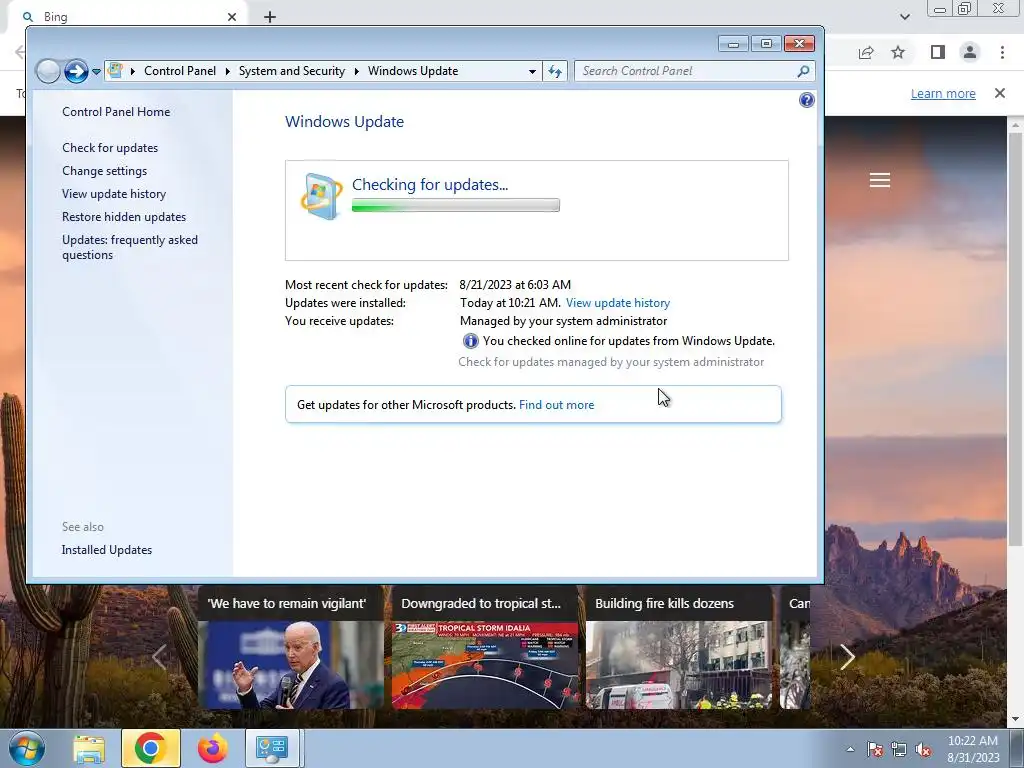Open the address bar history dropdown
1024x768 pixels.
[532, 71]
